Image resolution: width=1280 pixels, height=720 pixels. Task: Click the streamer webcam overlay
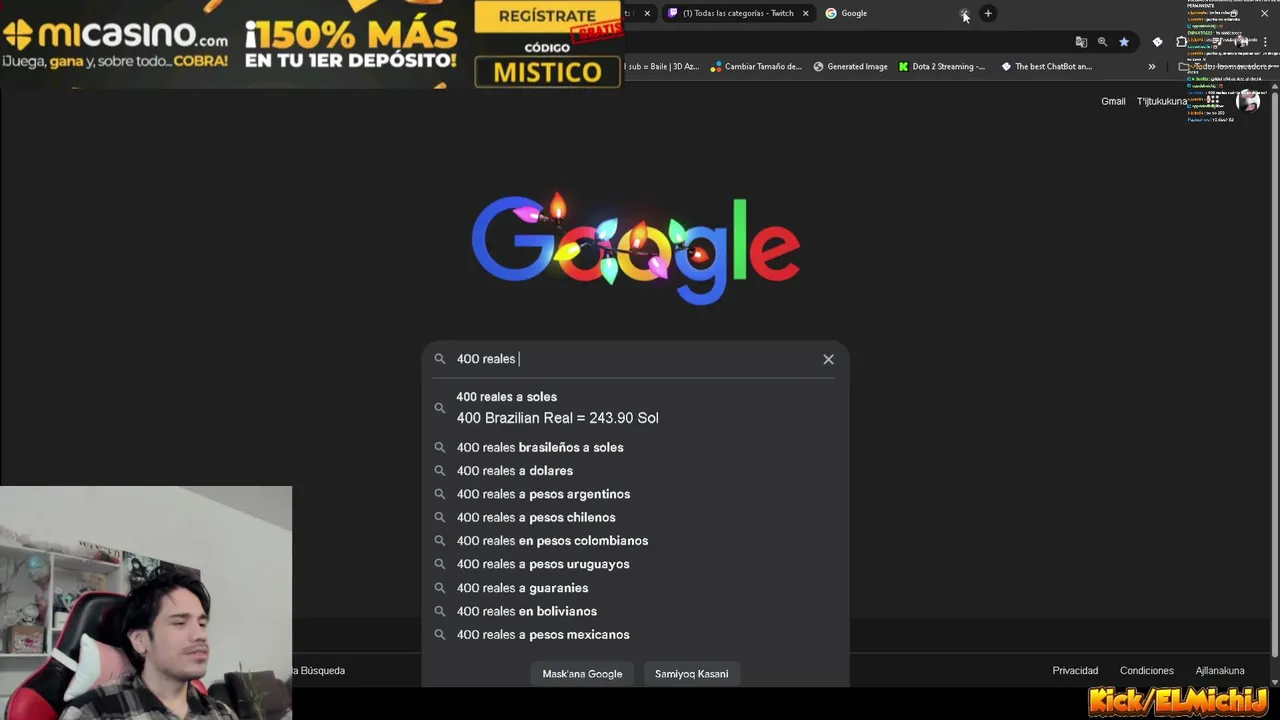coord(146,603)
